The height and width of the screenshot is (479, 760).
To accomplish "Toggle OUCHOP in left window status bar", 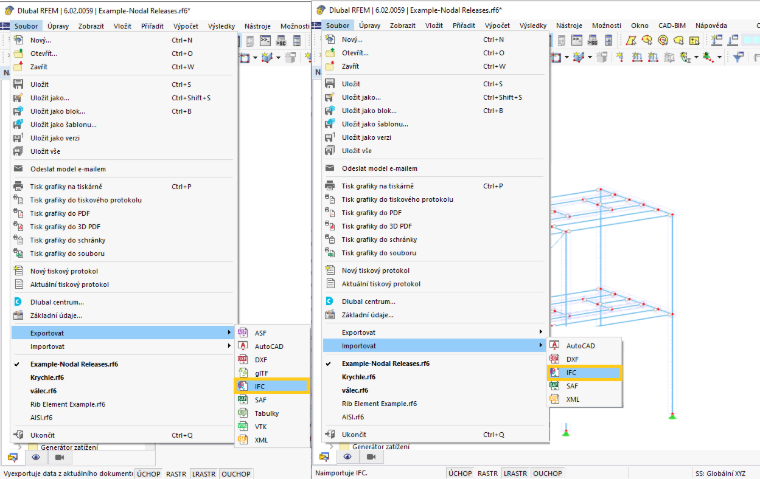I will [236, 474].
